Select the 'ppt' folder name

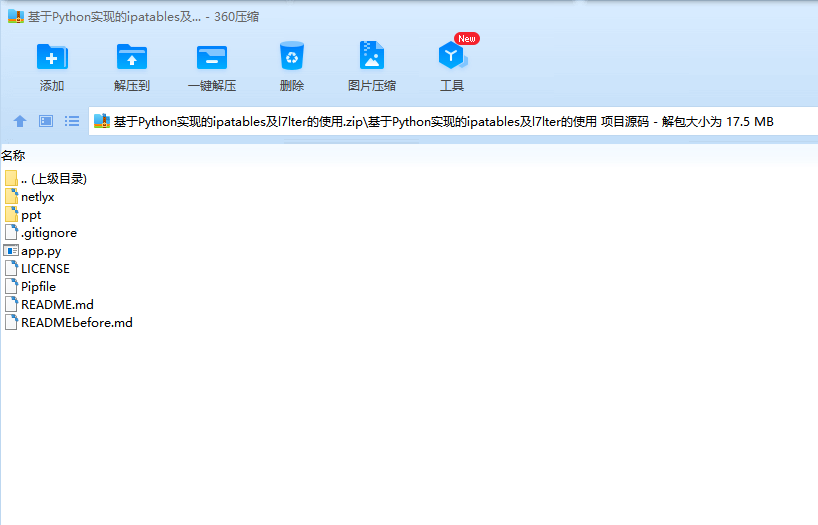point(31,215)
